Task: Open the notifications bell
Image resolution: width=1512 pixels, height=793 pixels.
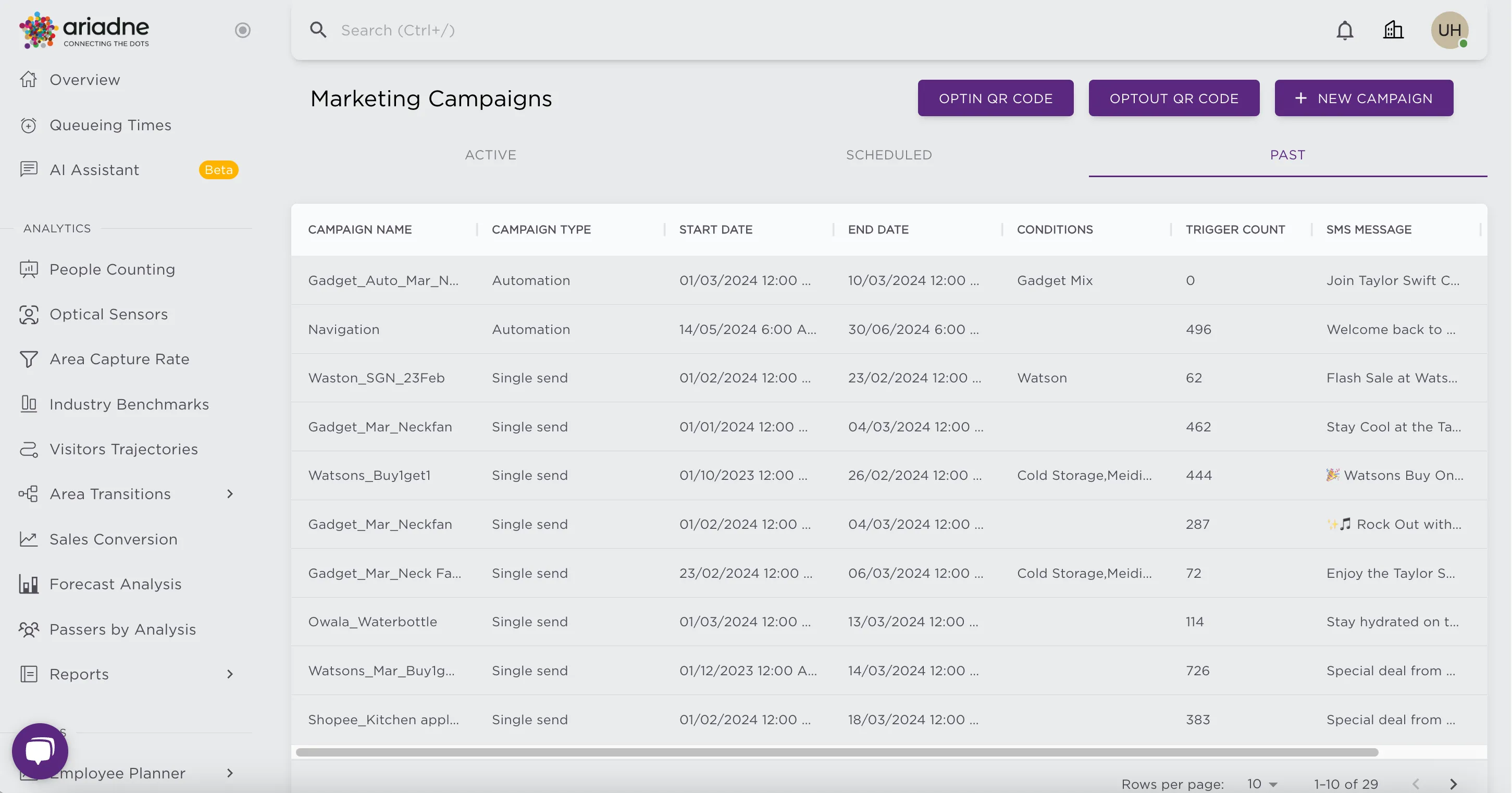Action: (x=1345, y=30)
